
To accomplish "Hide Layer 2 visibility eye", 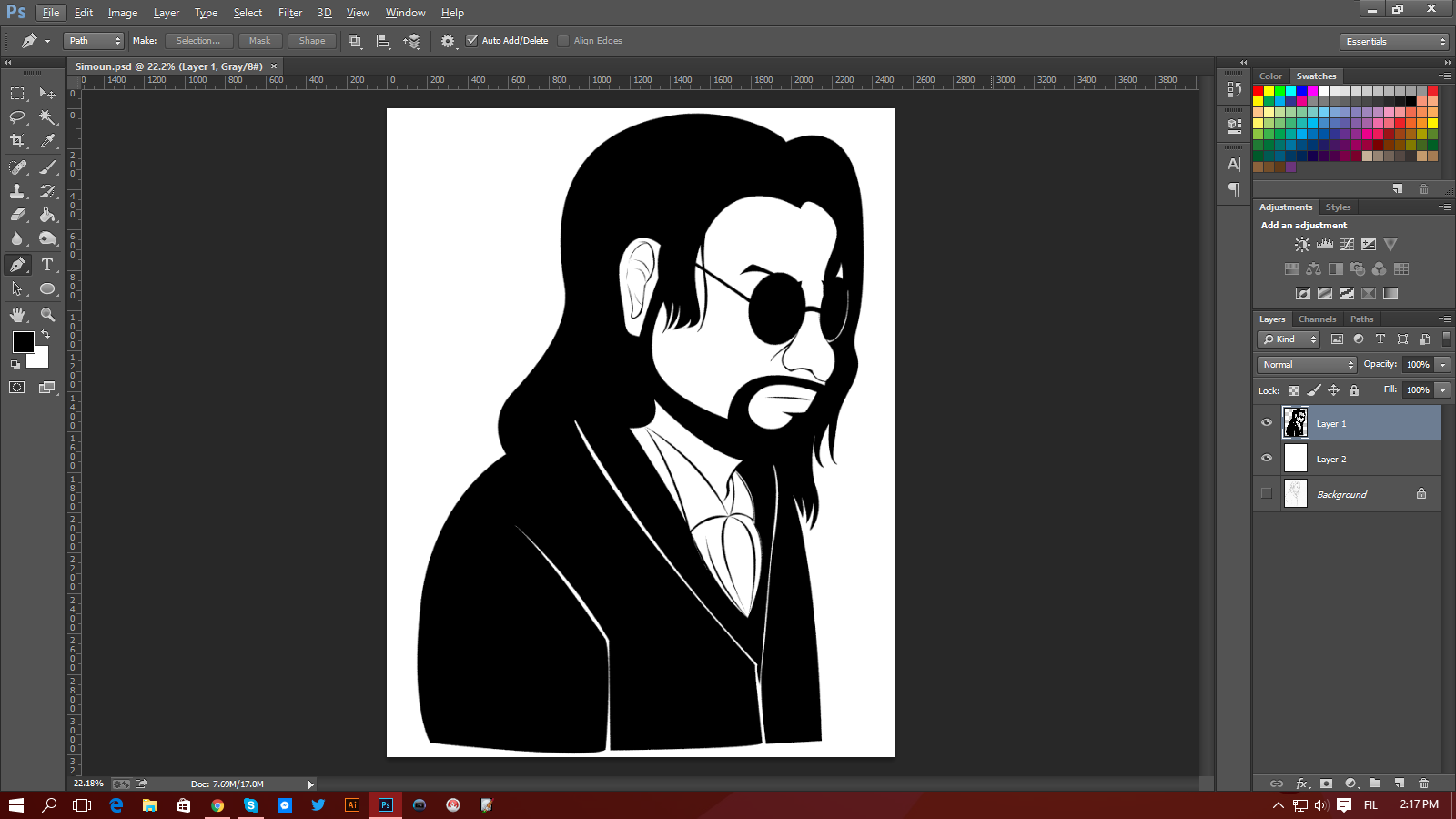I will click(x=1267, y=459).
